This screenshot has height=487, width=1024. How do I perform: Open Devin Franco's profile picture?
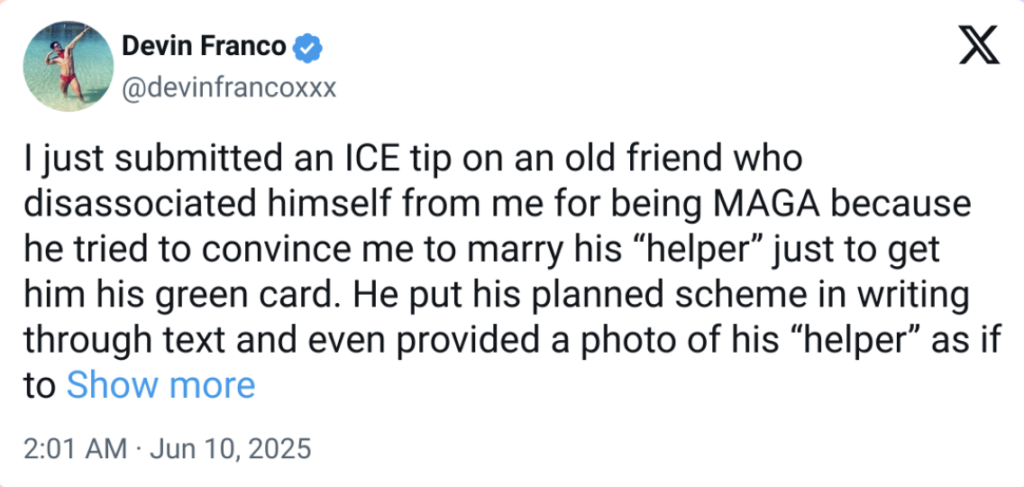(x=69, y=67)
